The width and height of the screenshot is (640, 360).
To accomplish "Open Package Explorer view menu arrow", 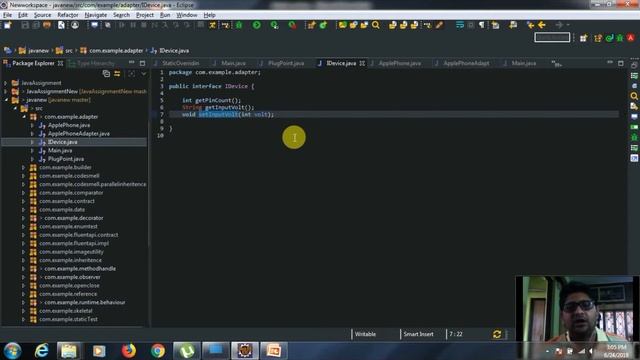I will point(144,74).
